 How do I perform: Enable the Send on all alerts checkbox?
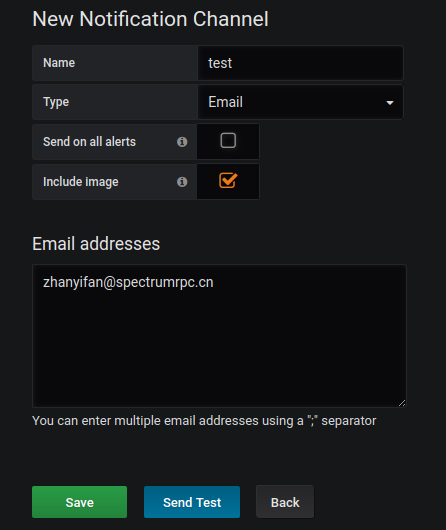[228, 140]
